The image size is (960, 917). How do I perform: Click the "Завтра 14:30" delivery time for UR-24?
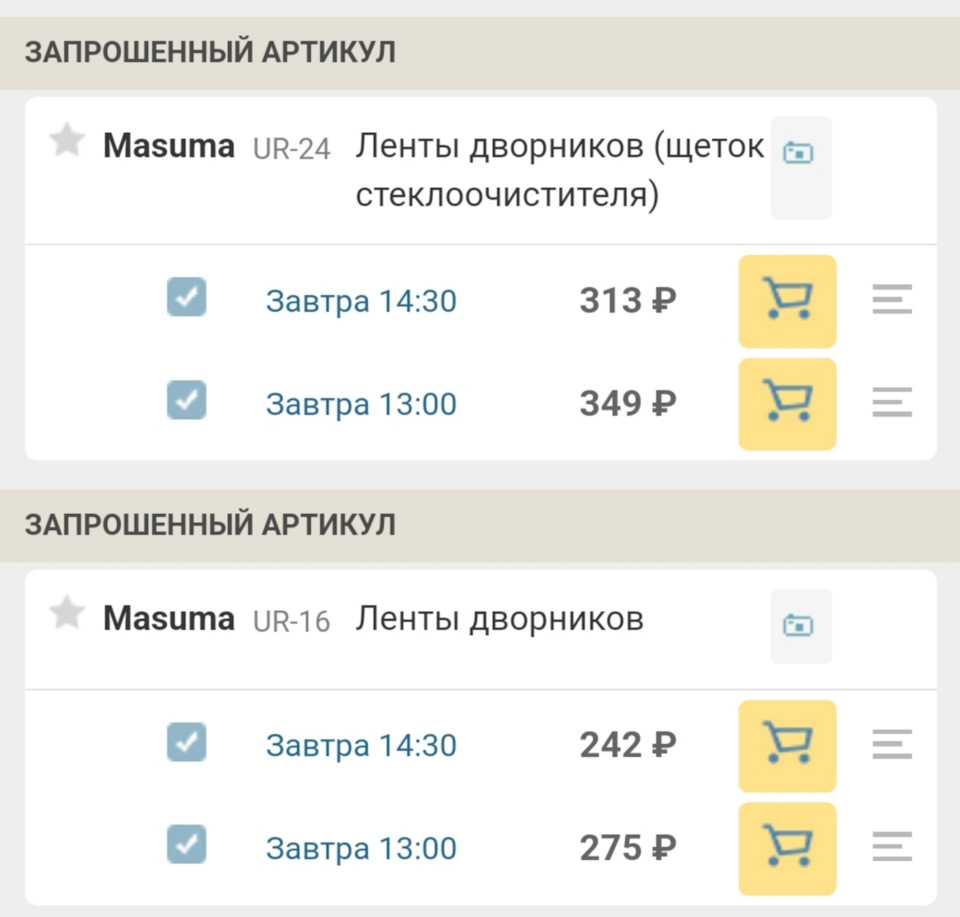click(361, 301)
